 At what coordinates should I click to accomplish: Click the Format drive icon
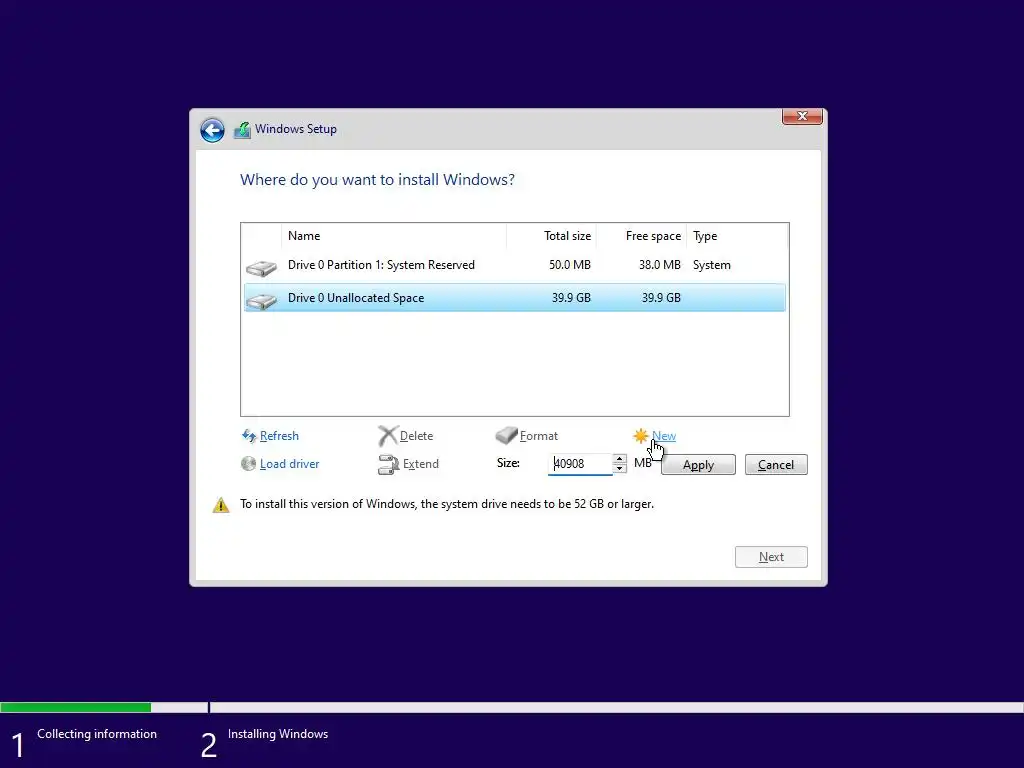click(506, 435)
